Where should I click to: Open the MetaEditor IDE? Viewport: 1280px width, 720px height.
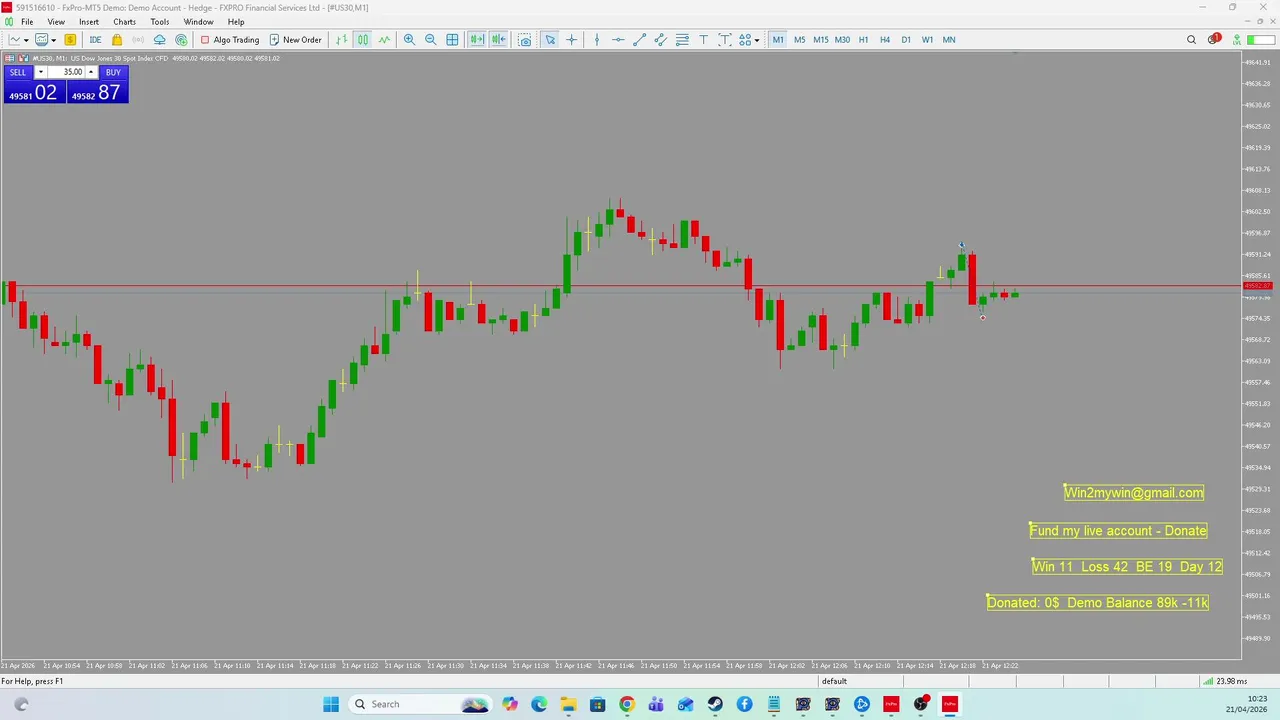pos(95,40)
